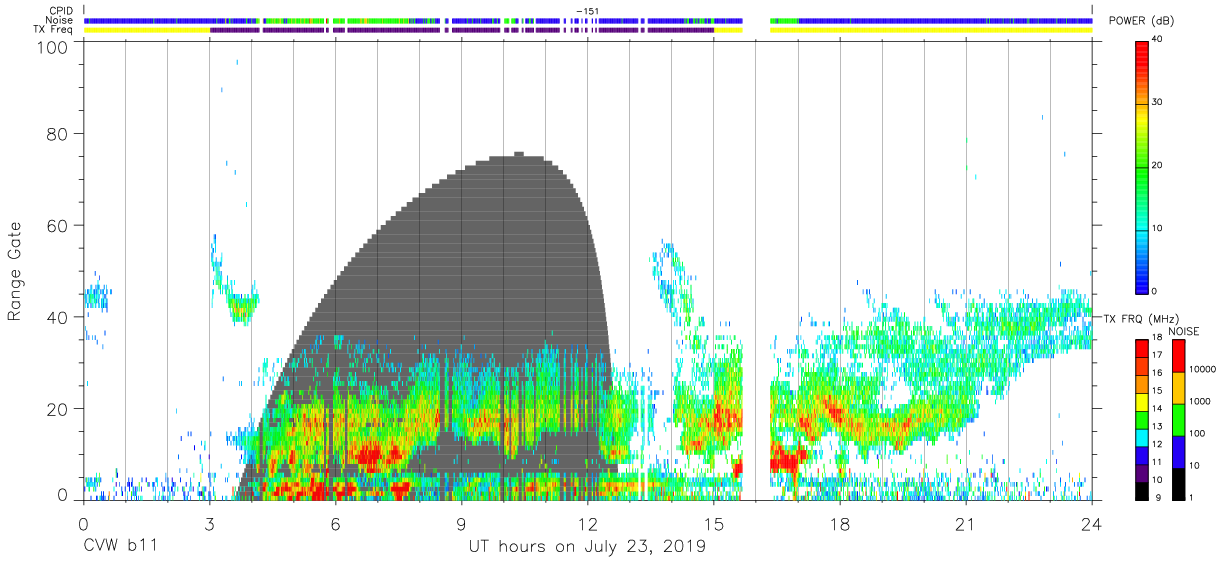1228x567 pixels.
Task: Click the TX frequency color scale bar
Action: click(x=1141, y=419)
